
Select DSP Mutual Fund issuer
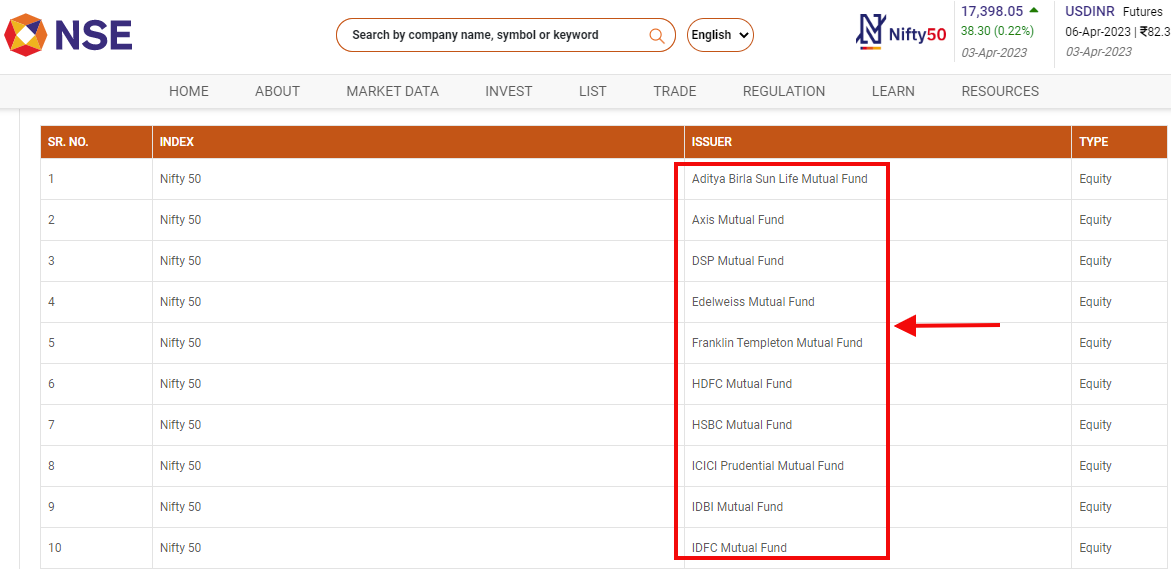click(738, 261)
